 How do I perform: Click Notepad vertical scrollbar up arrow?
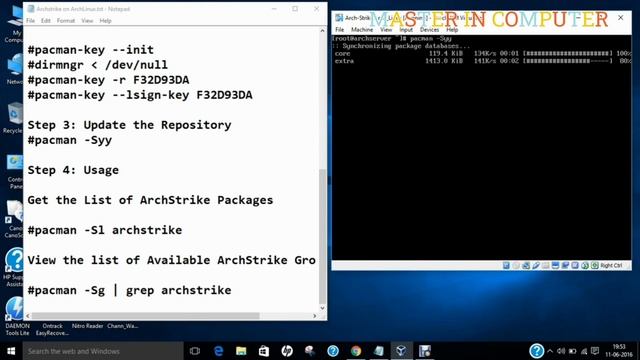[322, 31]
